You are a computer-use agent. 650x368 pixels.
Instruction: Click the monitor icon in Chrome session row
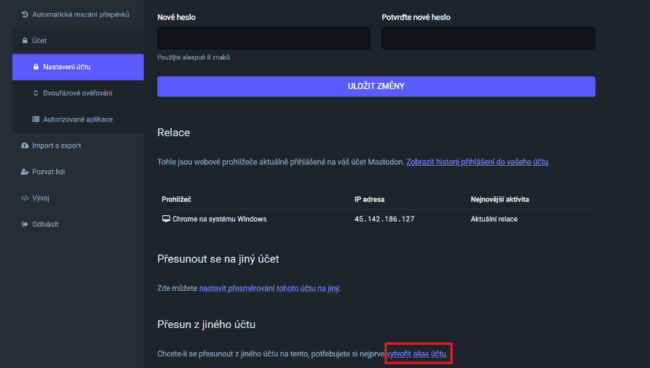point(166,219)
